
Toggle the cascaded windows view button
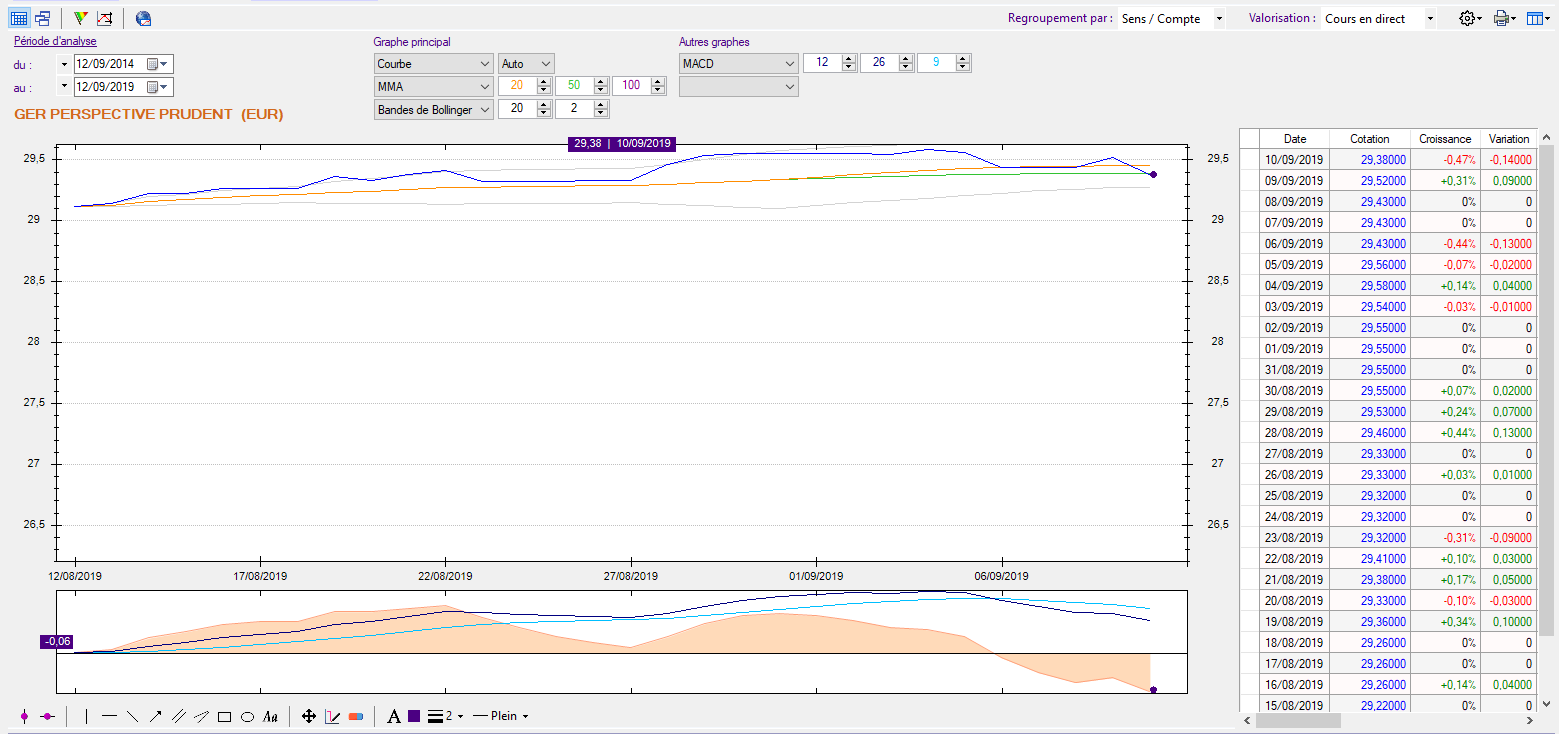(x=42, y=18)
